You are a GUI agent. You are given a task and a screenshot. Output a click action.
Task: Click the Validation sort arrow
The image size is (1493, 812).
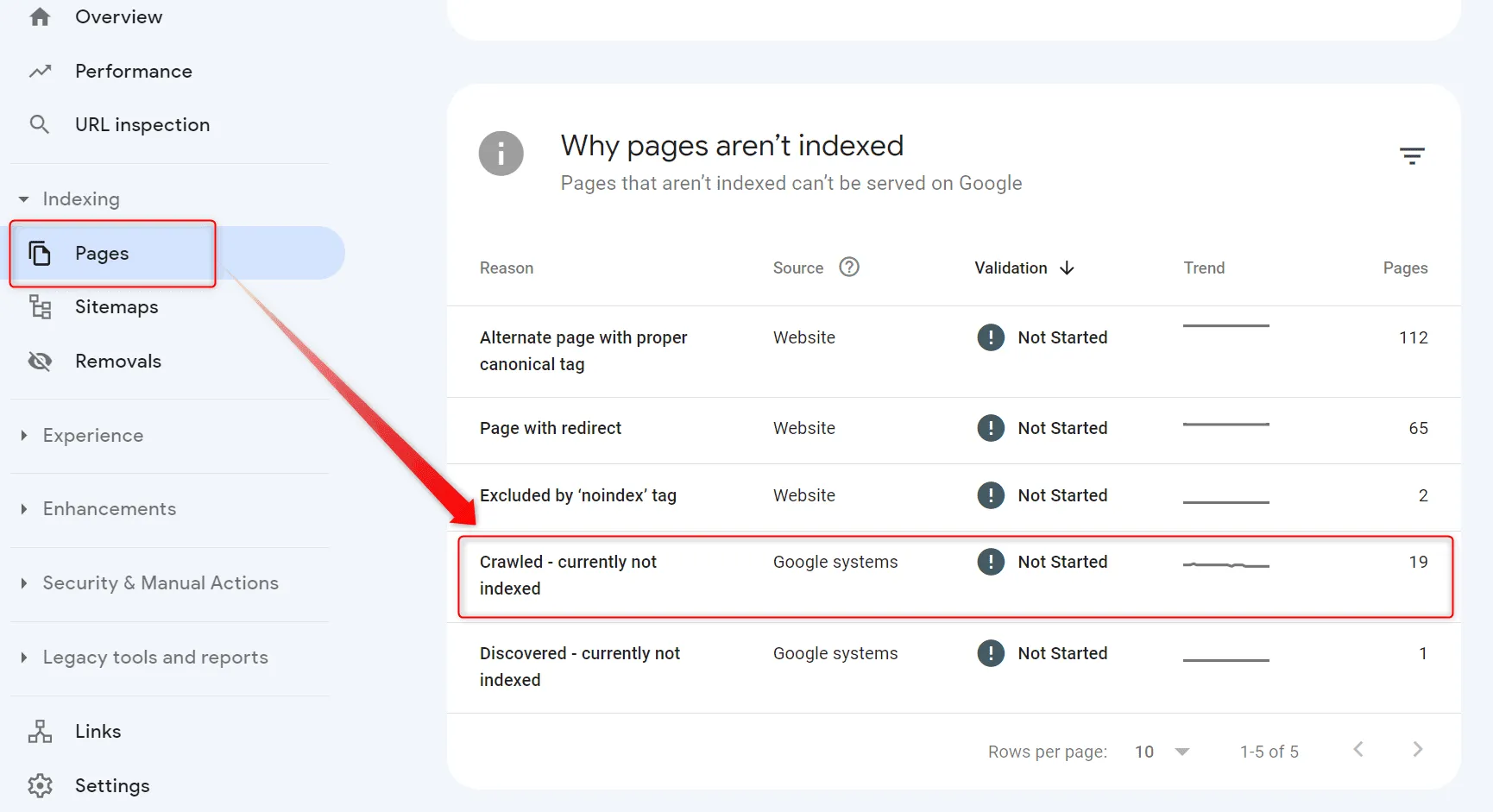click(x=1068, y=268)
